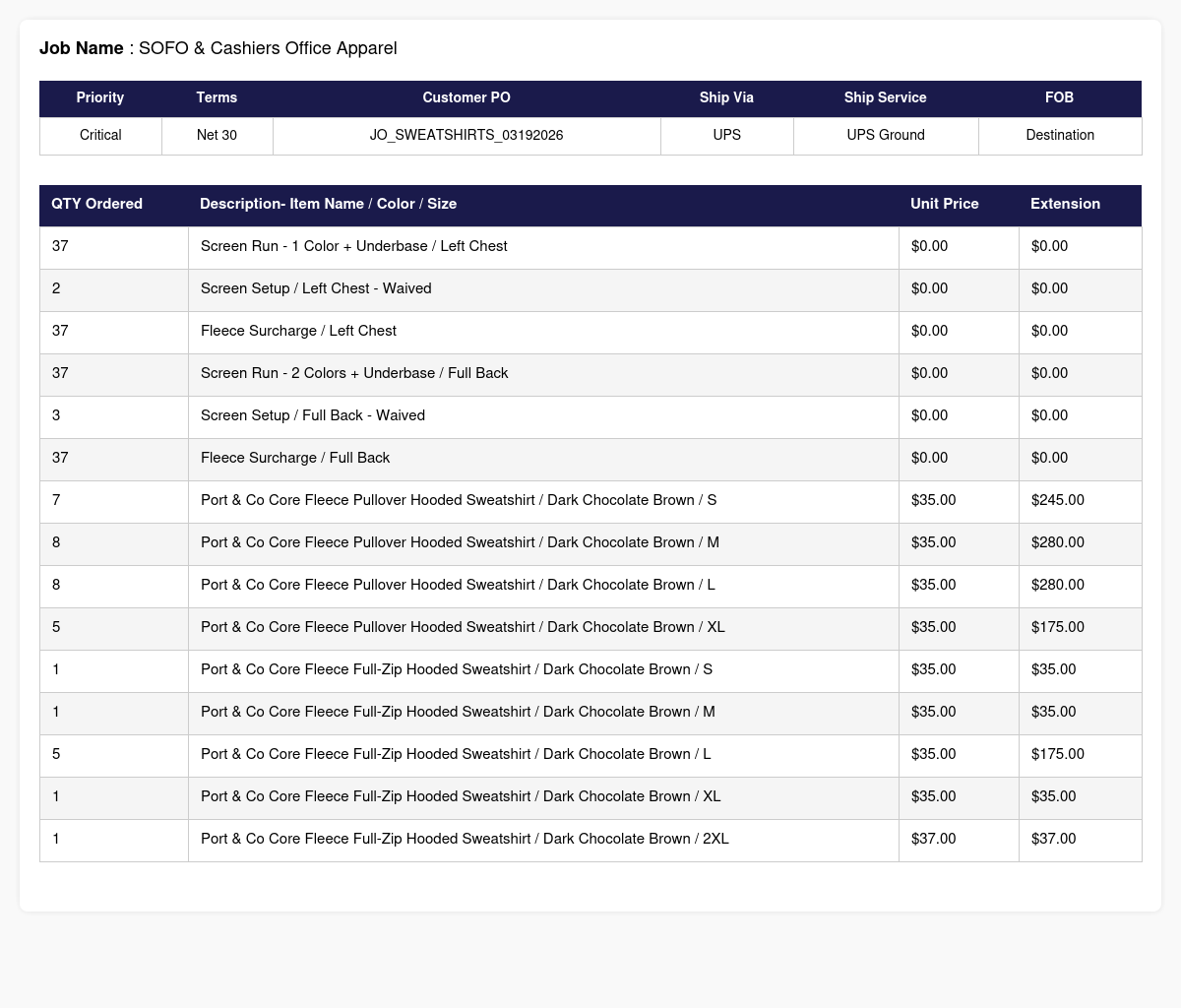Click the Ship Service column header
Viewport: 1181px width, 1008px height.
886,97
